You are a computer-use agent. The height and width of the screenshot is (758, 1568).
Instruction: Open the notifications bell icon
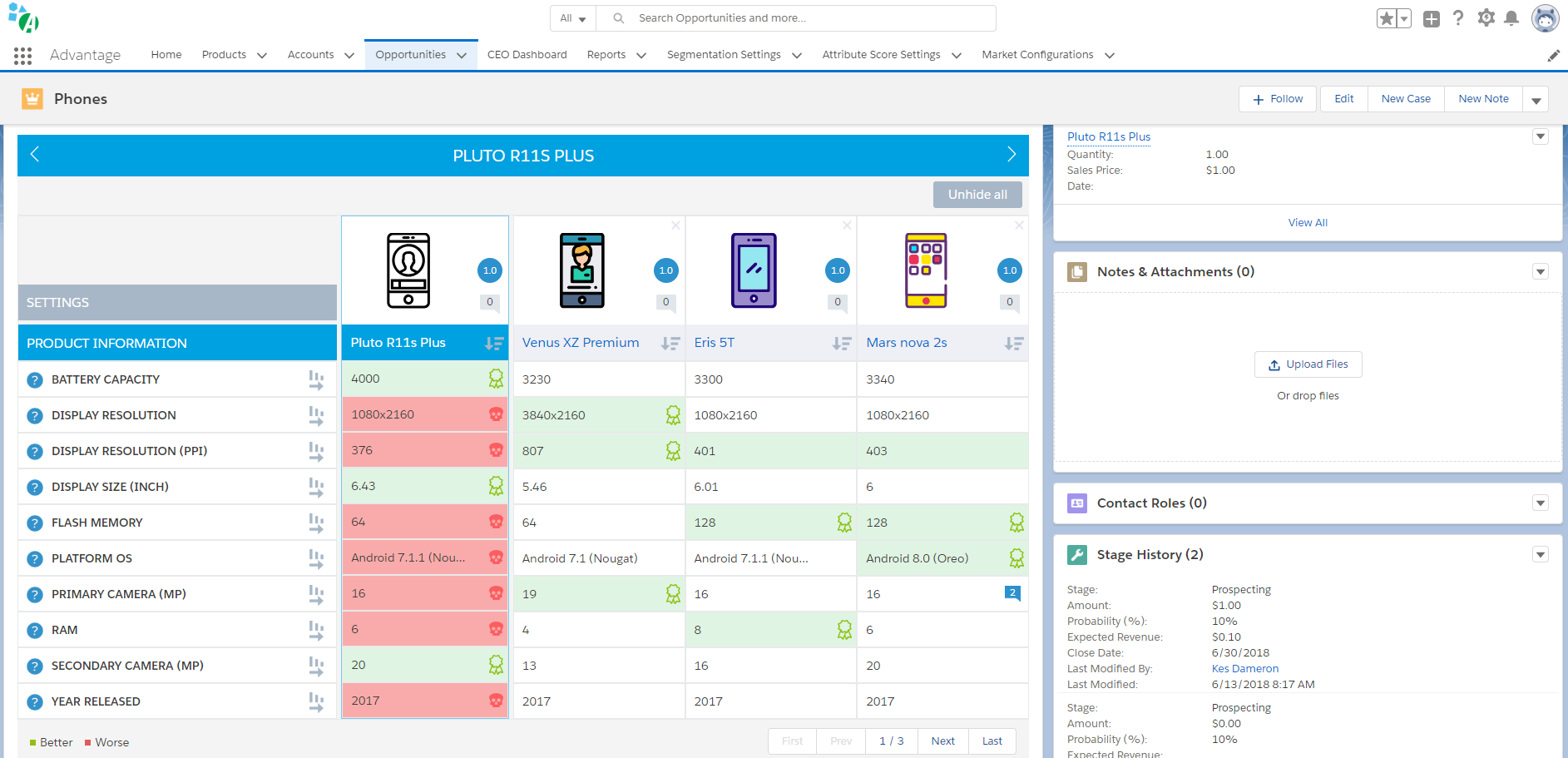(1511, 18)
